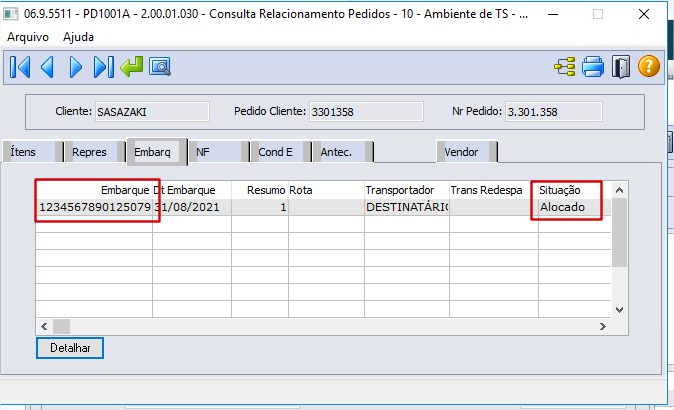Click the Trans Redespa column header
Screen dimensions: 674x410
point(493,190)
